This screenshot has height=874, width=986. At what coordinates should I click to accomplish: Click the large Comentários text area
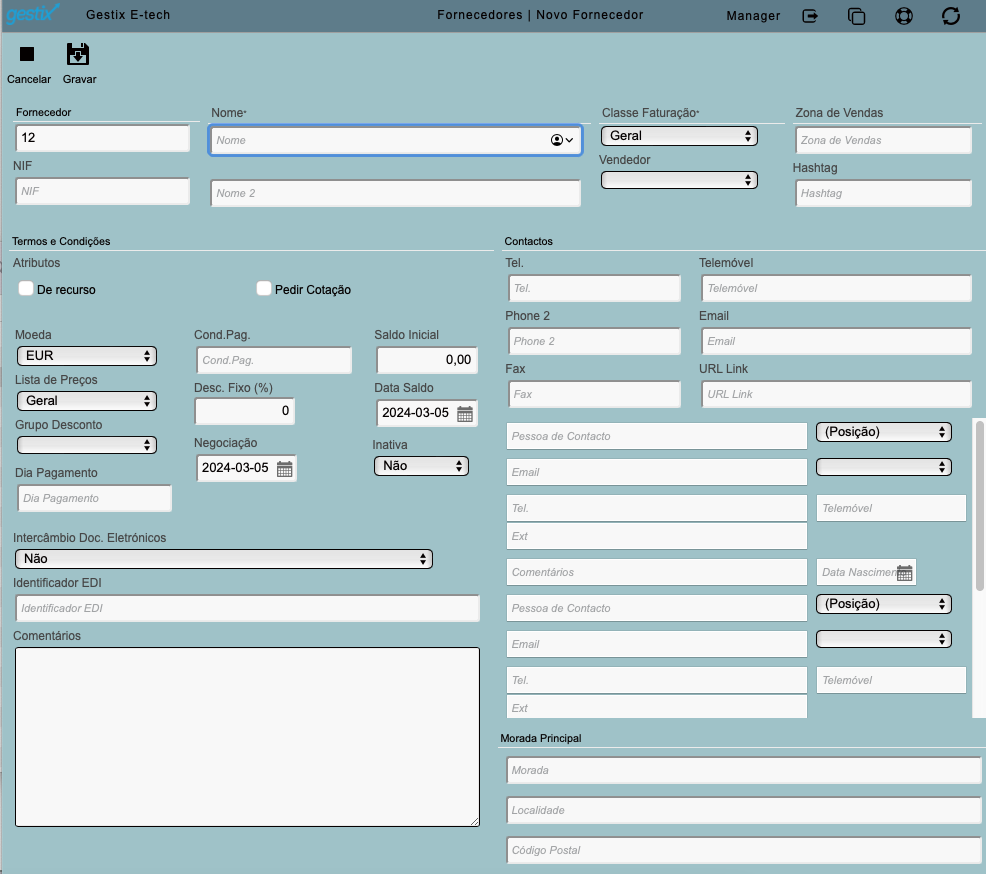247,737
